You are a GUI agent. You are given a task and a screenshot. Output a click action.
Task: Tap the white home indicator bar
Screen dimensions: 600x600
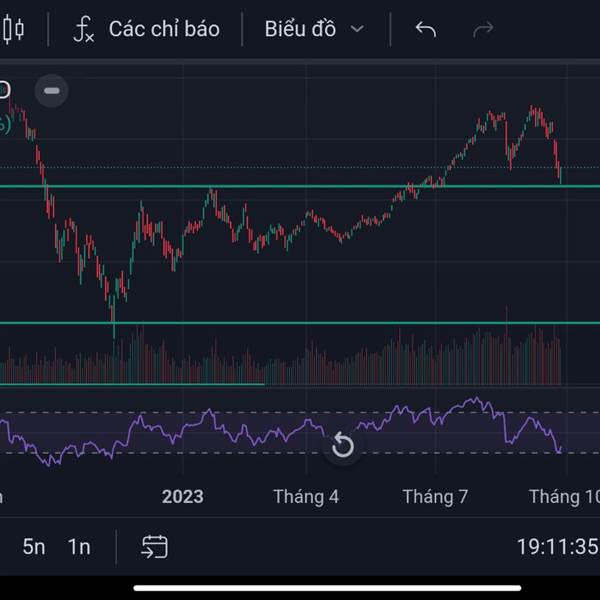pos(327,588)
